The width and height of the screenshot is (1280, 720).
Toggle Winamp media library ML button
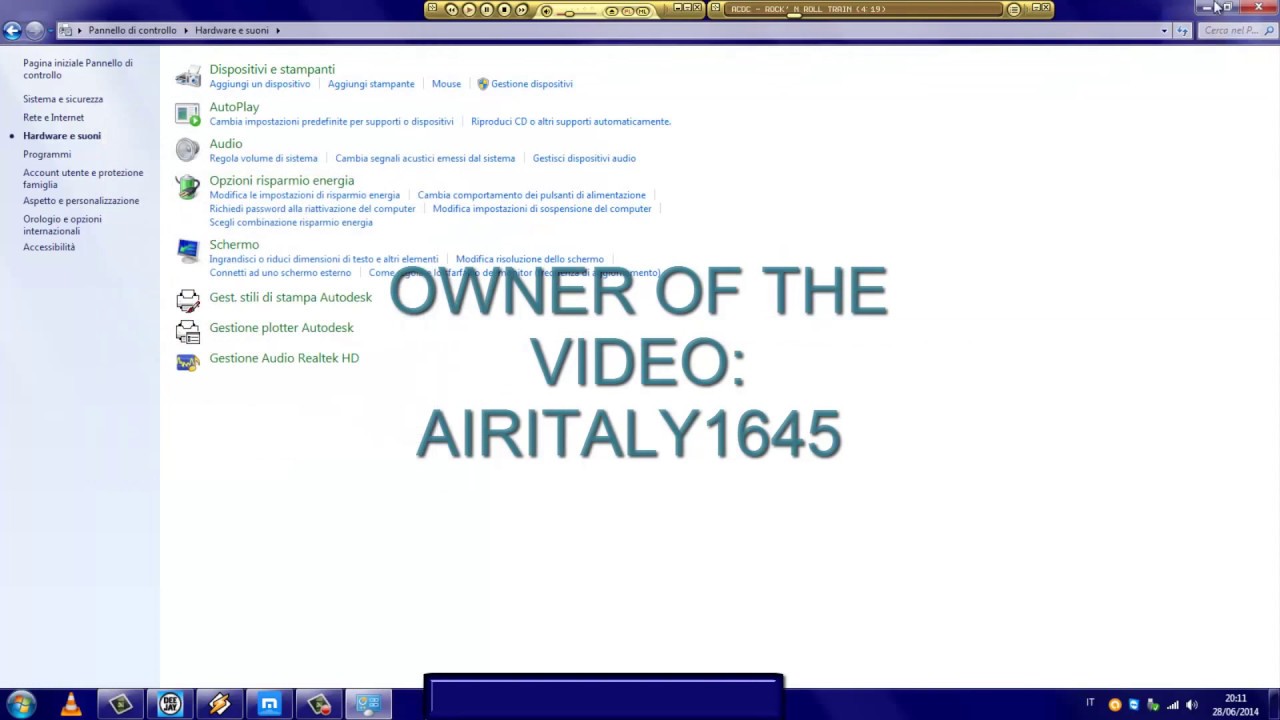pos(644,10)
